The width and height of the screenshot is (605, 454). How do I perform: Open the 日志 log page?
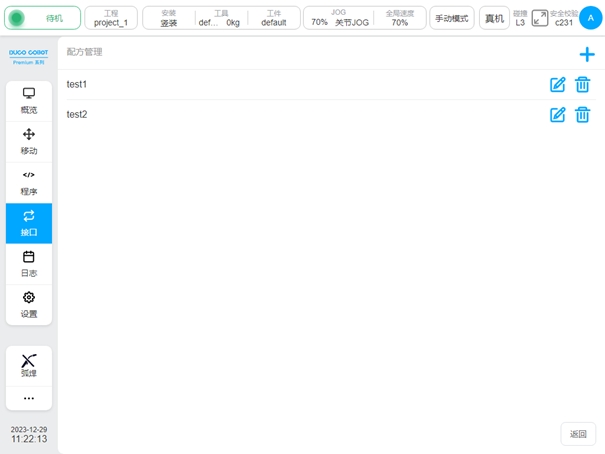(29, 264)
